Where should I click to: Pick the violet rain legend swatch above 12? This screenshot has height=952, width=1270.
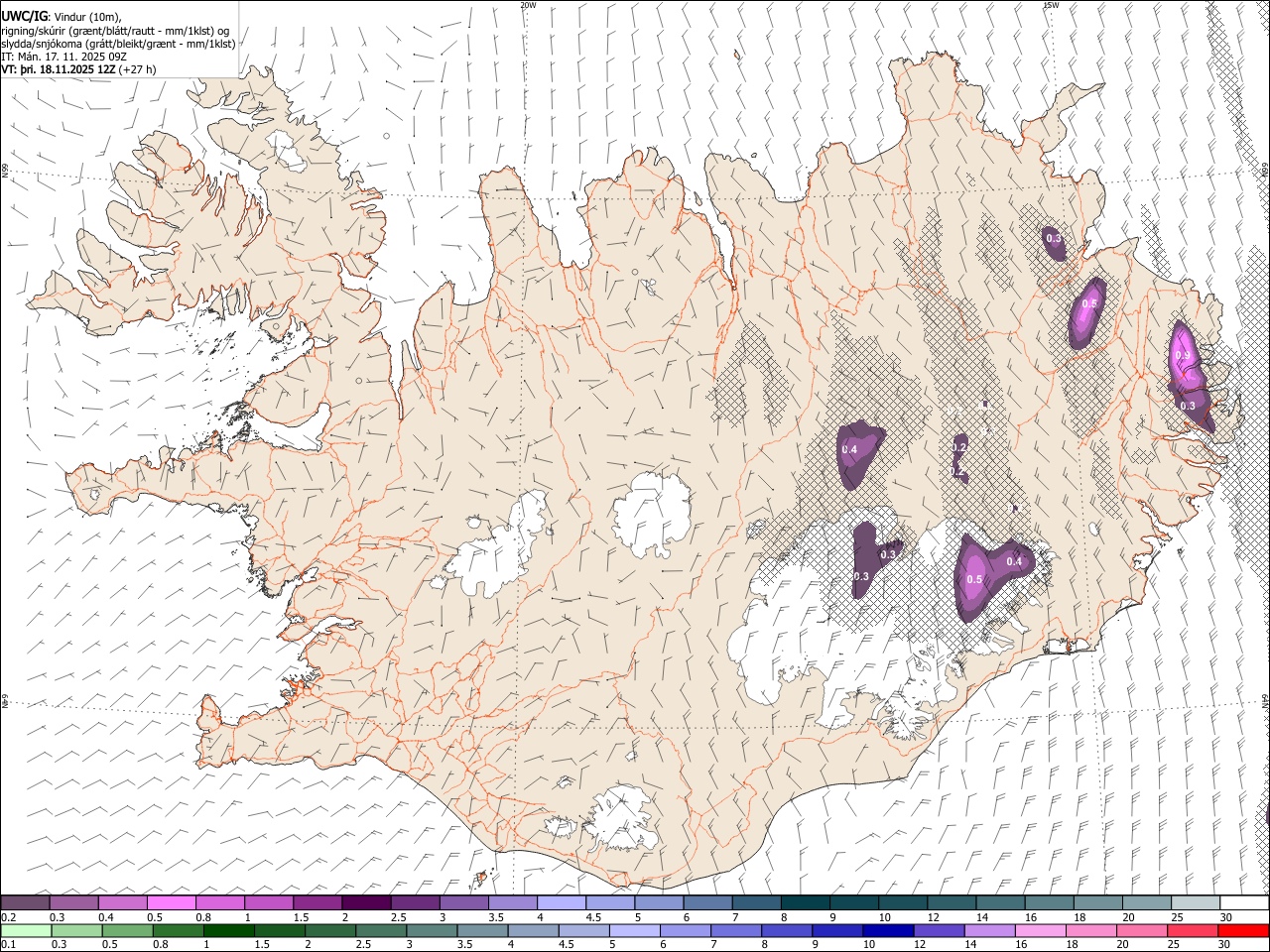point(940,930)
